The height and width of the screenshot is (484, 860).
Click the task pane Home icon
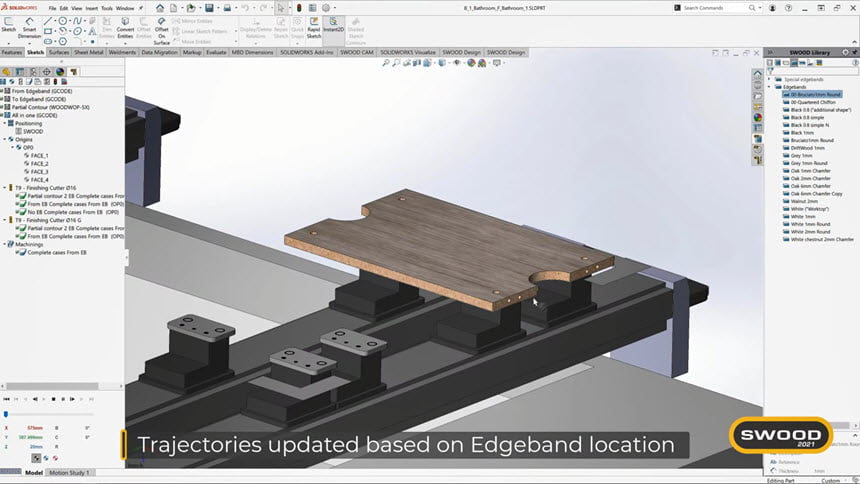click(x=757, y=74)
